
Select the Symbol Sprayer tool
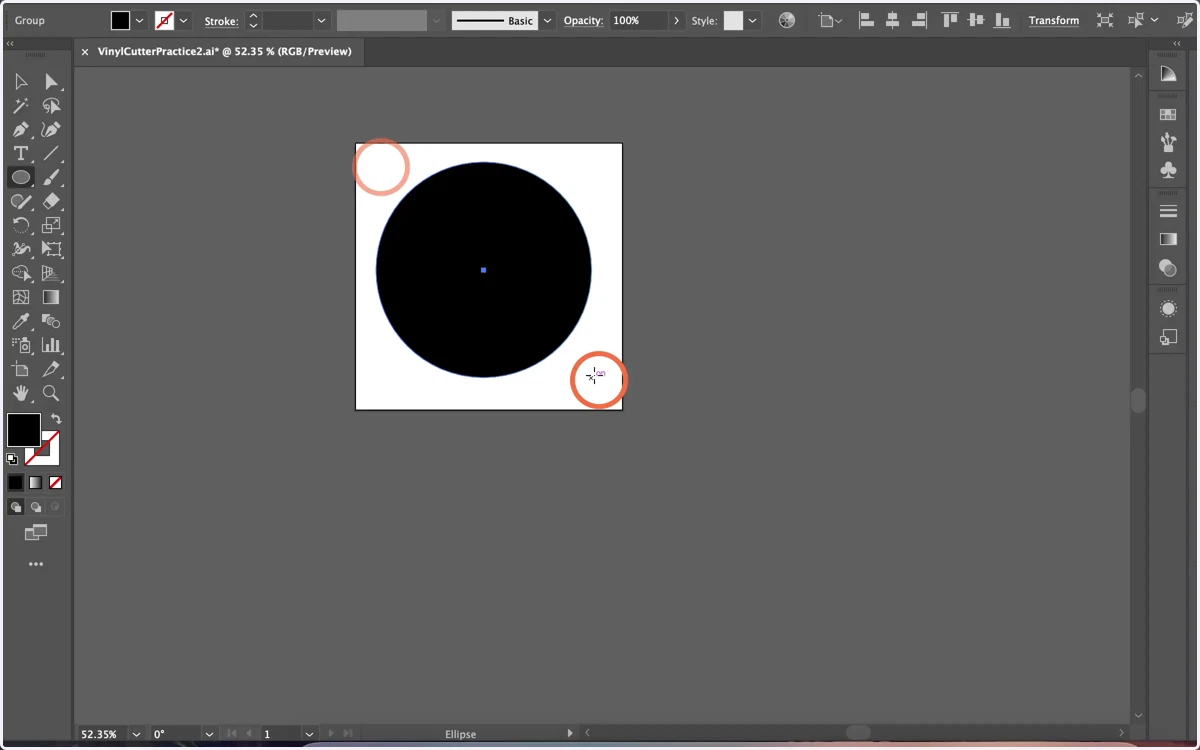click(21, 346)
